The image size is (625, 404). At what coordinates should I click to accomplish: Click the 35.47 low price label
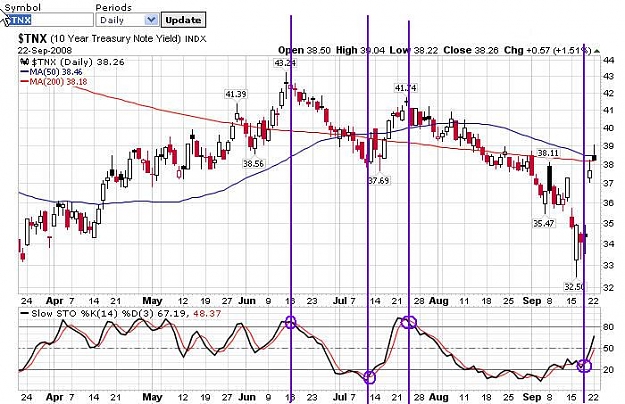pyautogui.click(x=544, y=223)
